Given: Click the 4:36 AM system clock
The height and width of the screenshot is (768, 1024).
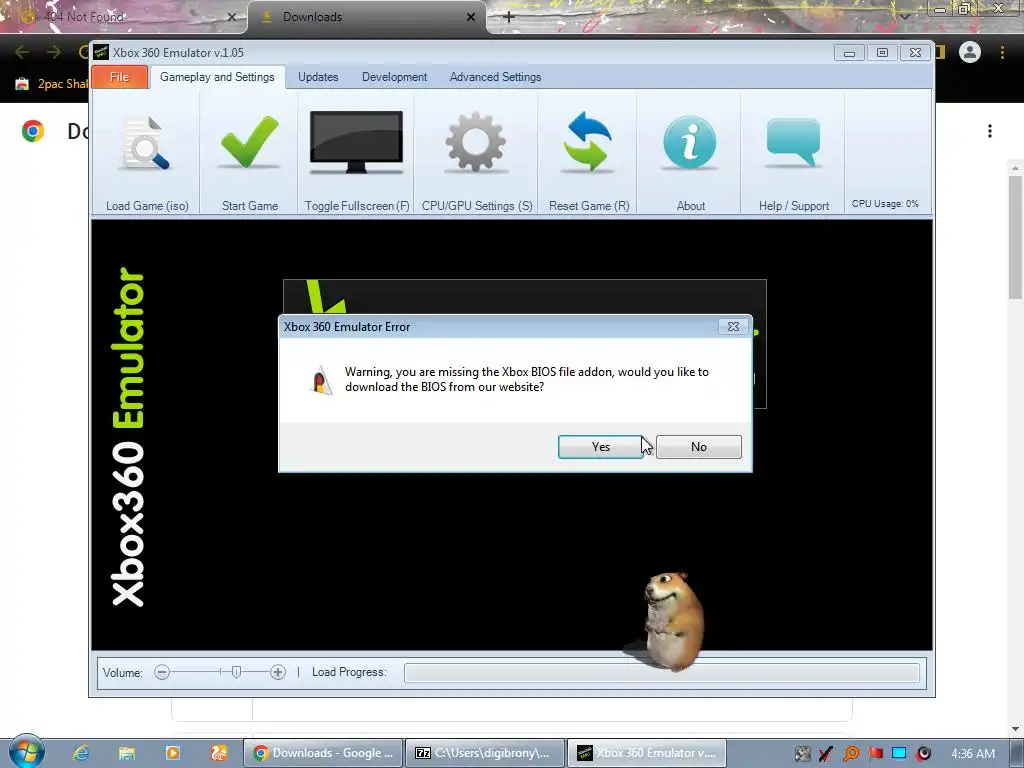Looking at the screenshot, I should click(973, 754).
